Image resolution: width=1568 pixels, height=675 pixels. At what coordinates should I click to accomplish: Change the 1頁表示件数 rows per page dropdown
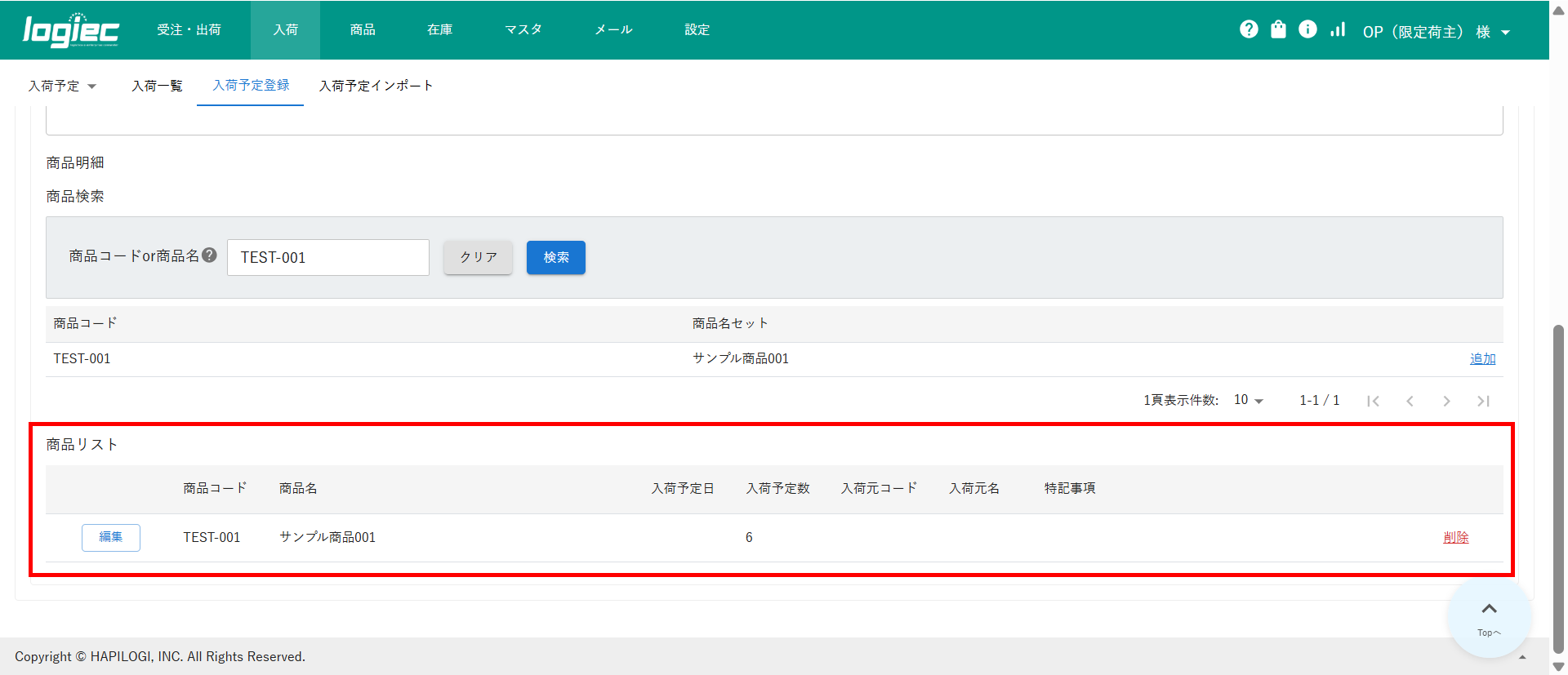(x=1249, y=400)
